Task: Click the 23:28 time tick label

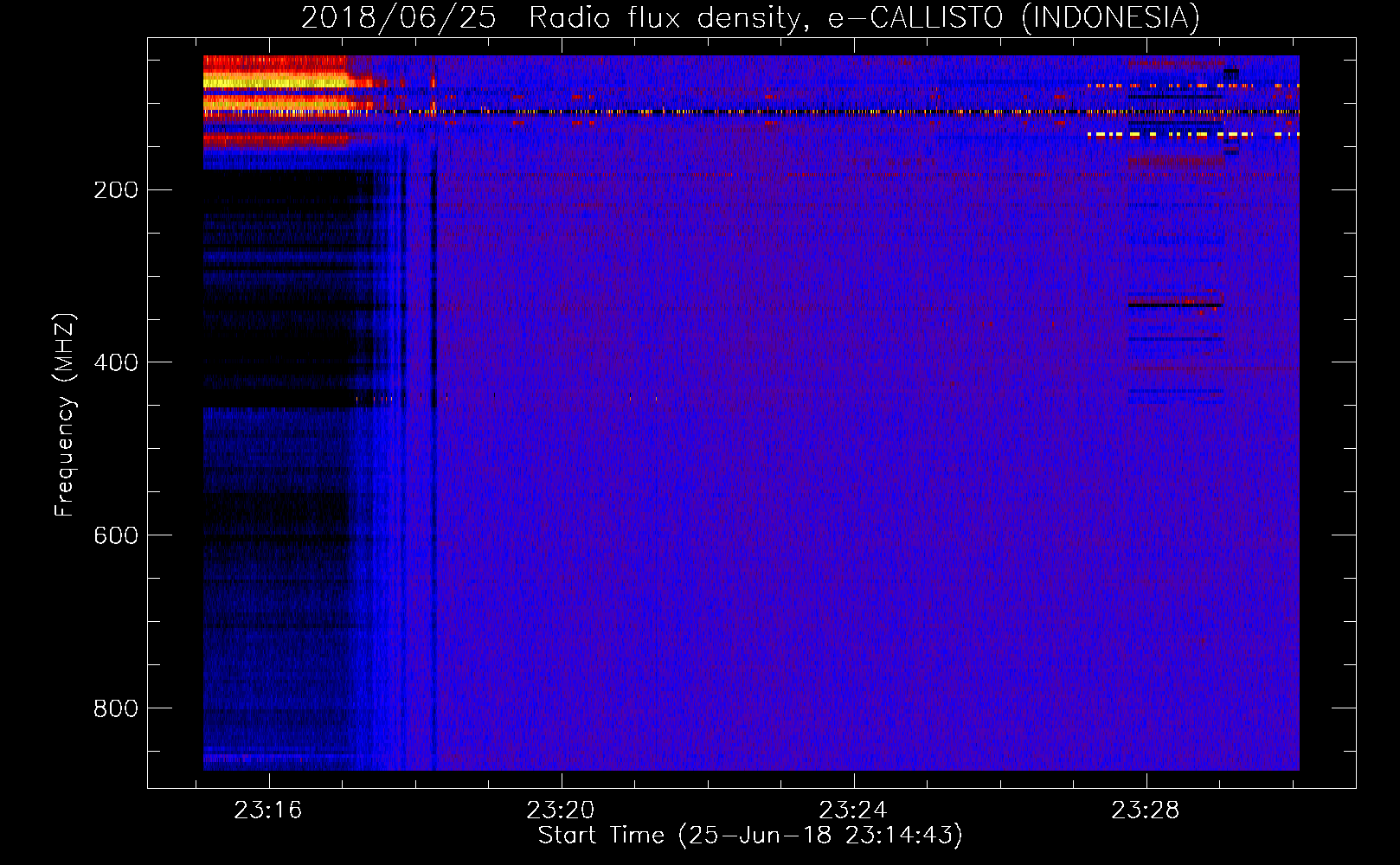Action: [1146, 811]
